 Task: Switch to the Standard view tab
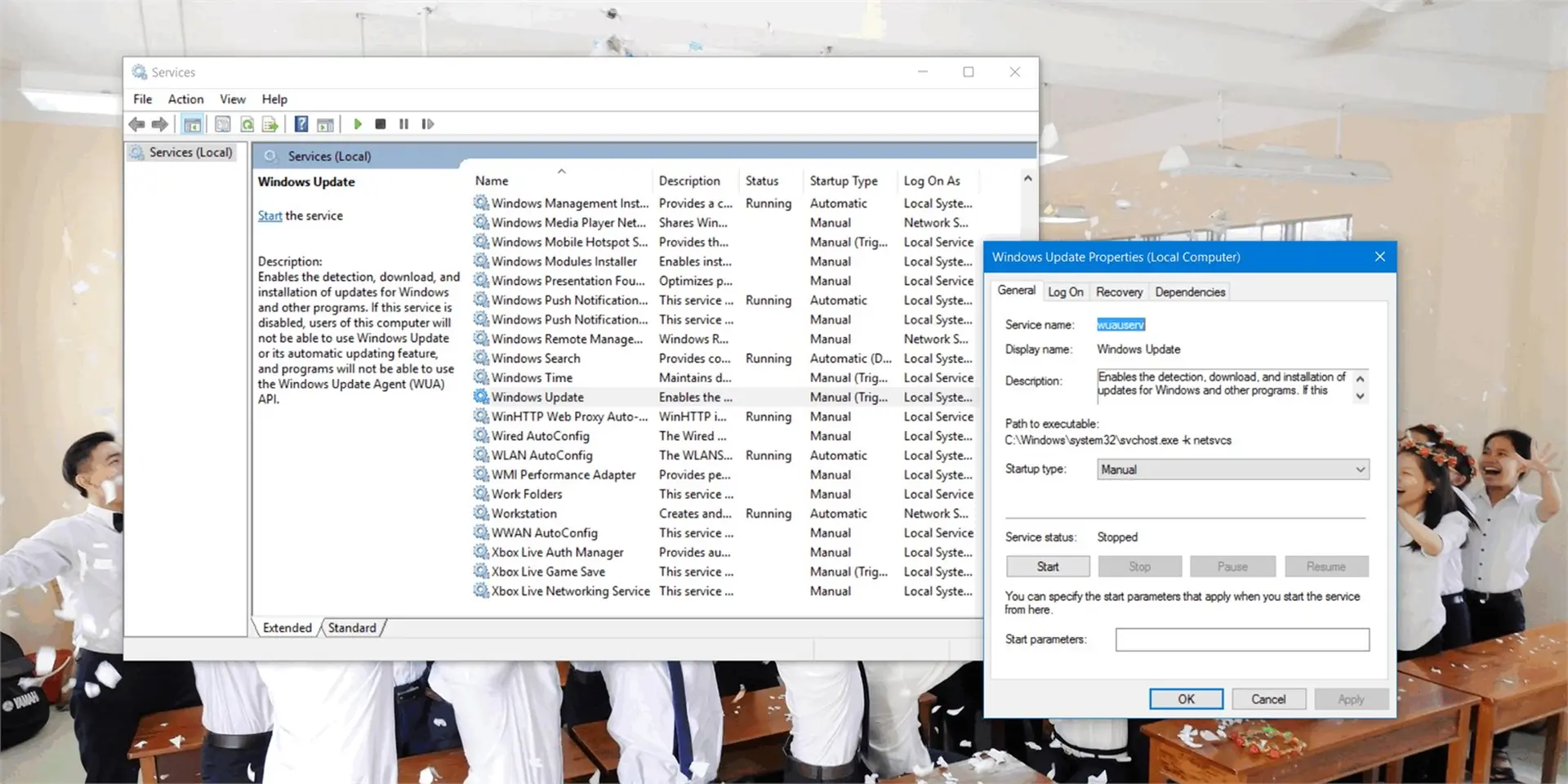[x=352, y=627]
